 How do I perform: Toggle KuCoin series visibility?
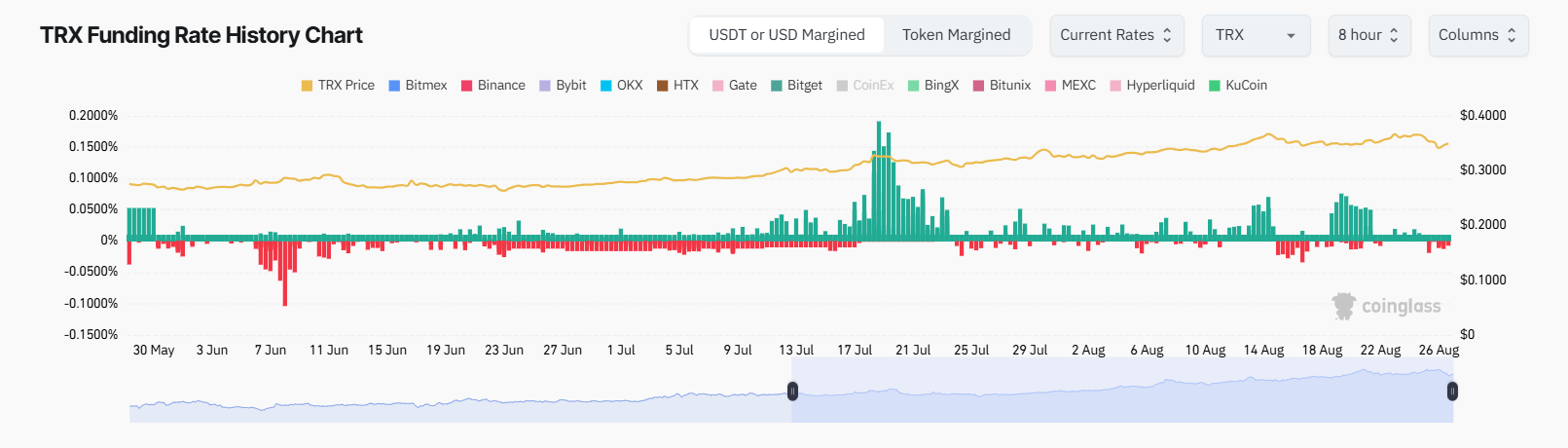[x=1237, y=86]
